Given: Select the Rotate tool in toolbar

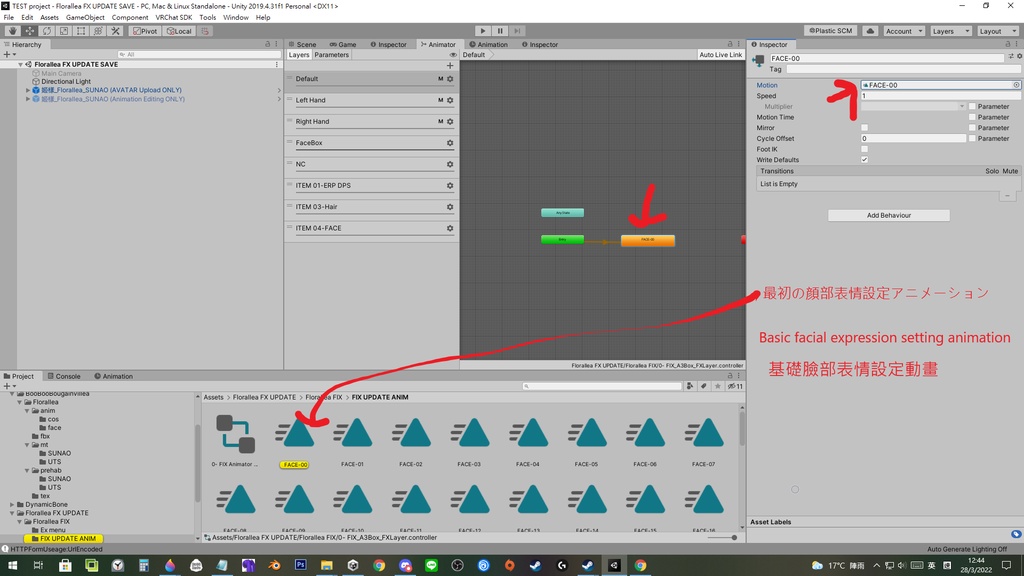Looking at the screenshot, I should tap(47, 31).
